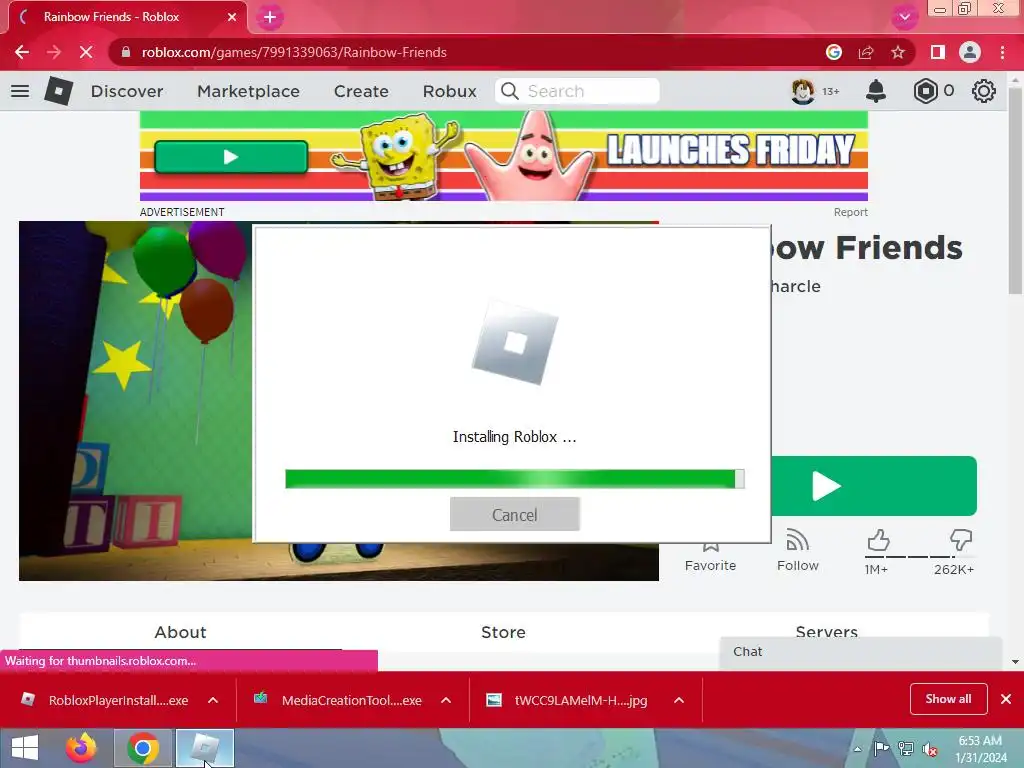This screenshot has width=1024, height=768.
Task: Click the installation progress bar
Action: coord(515,479)
